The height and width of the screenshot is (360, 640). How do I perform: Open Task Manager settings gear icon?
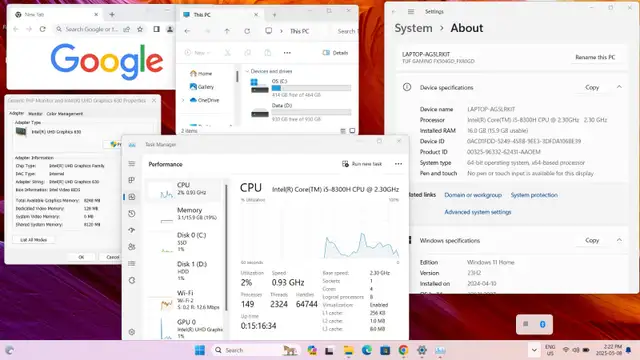tap(131, 332)
